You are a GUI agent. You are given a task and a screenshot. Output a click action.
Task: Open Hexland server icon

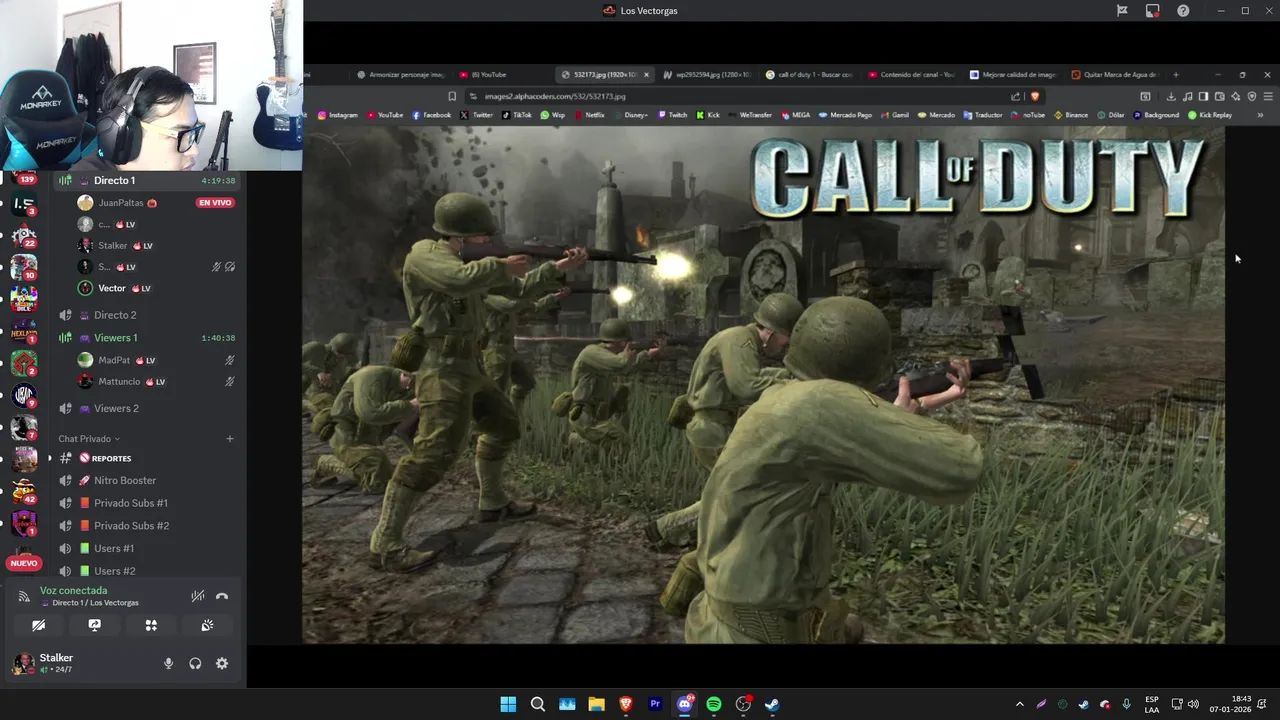click(24, 332)
